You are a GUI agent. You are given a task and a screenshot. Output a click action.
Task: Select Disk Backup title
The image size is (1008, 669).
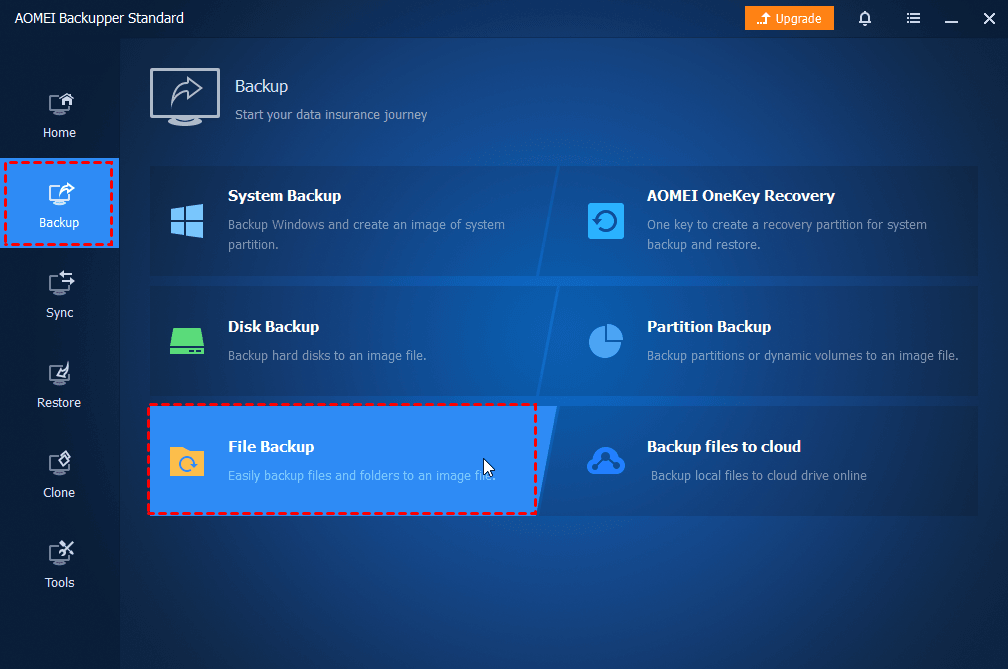click(x=273, y=326)
